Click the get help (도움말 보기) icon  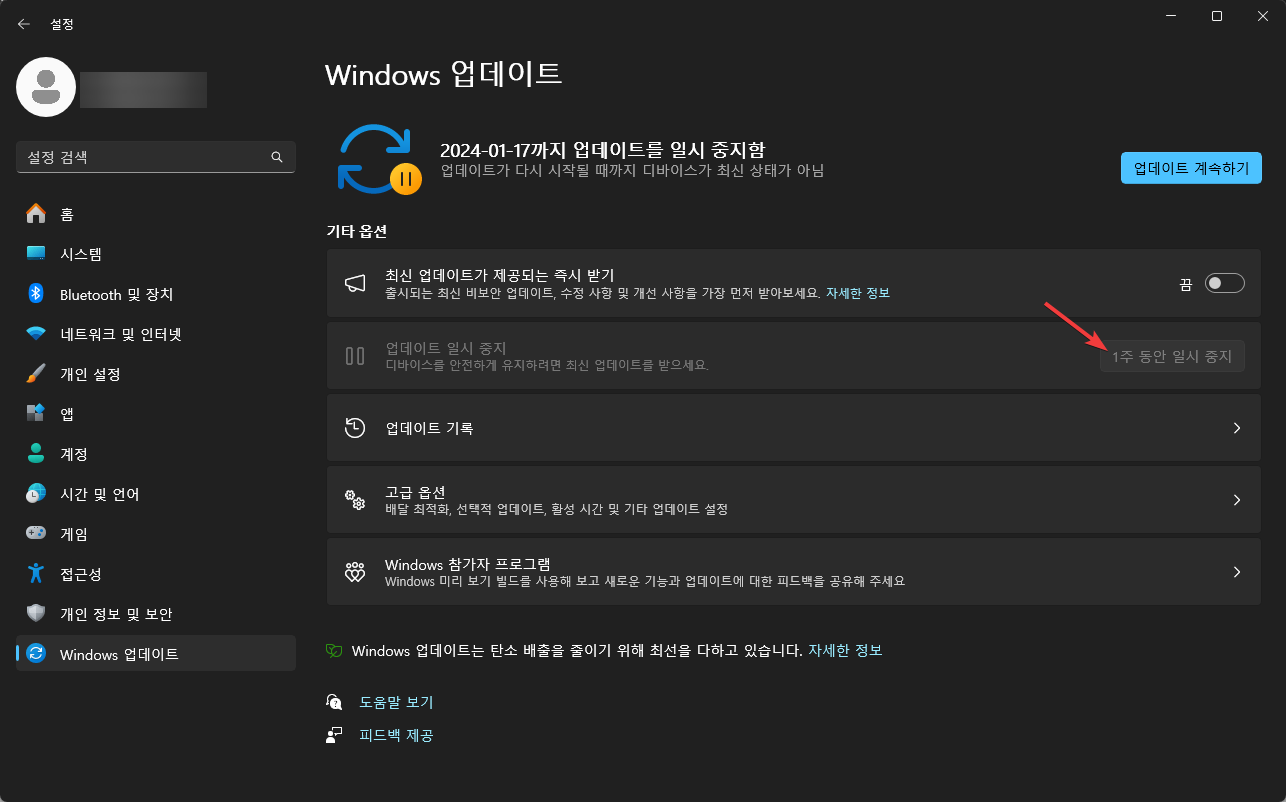pos(335,702)
